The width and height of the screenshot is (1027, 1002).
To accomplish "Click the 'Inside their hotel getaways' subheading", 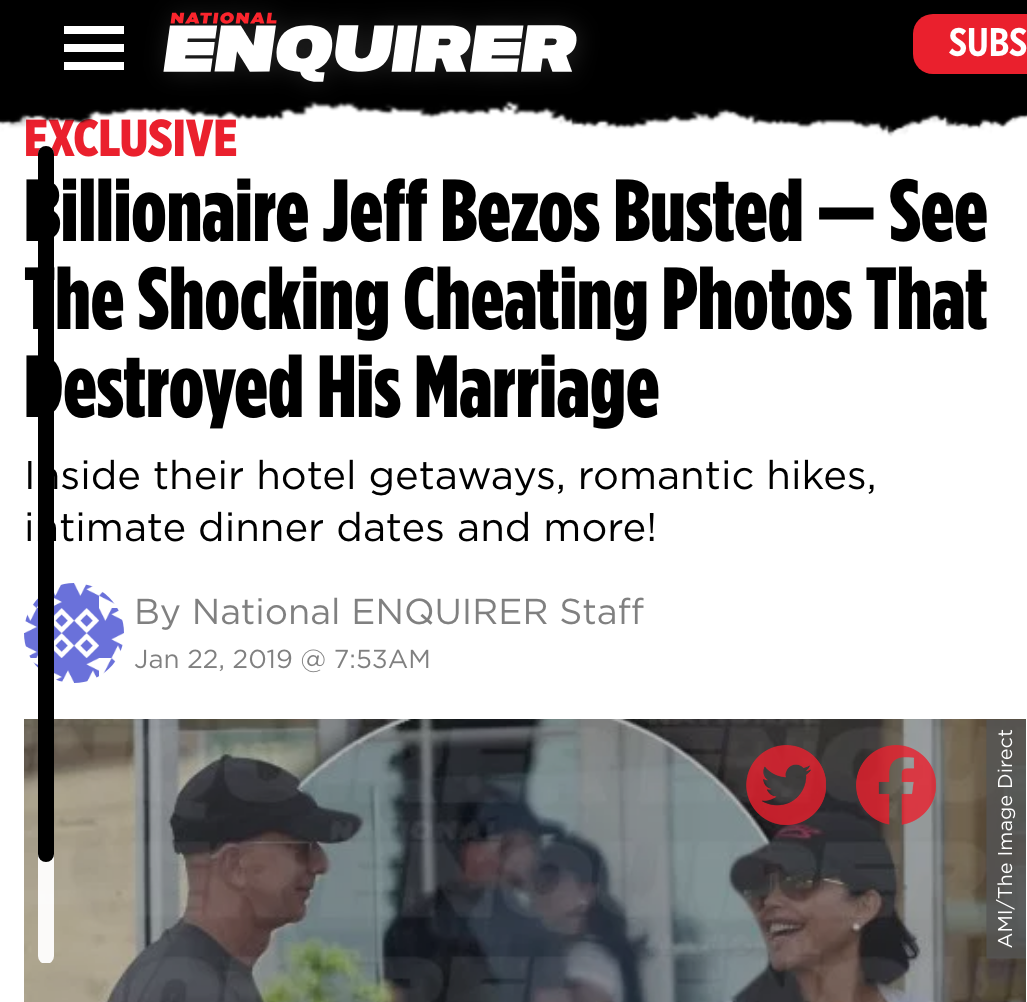I will (451, 502).
